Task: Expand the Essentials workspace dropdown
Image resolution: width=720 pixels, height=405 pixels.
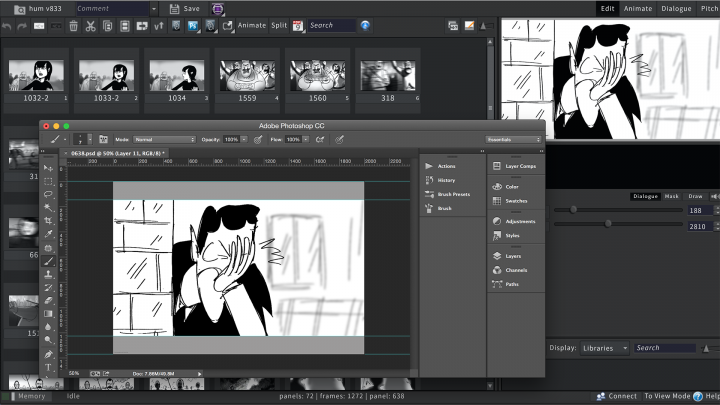Action: point(513,139)
